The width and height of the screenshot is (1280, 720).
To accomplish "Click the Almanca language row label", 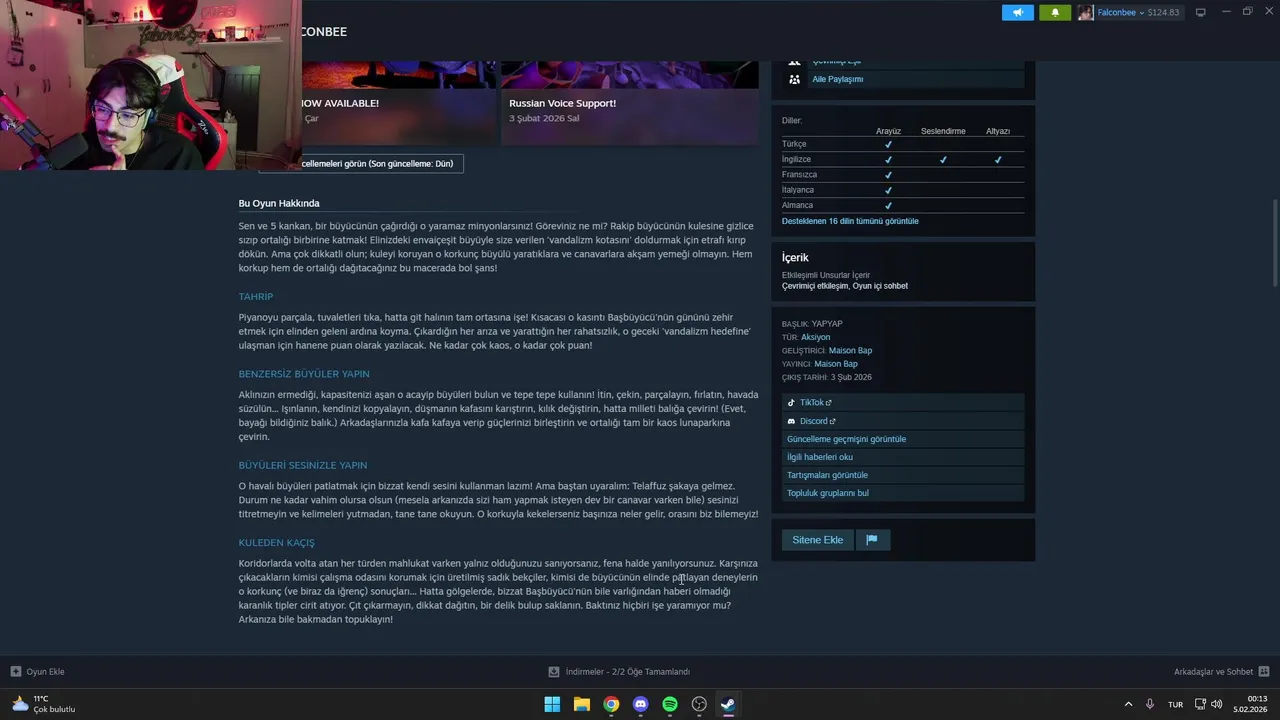I will tap(797, 205).
